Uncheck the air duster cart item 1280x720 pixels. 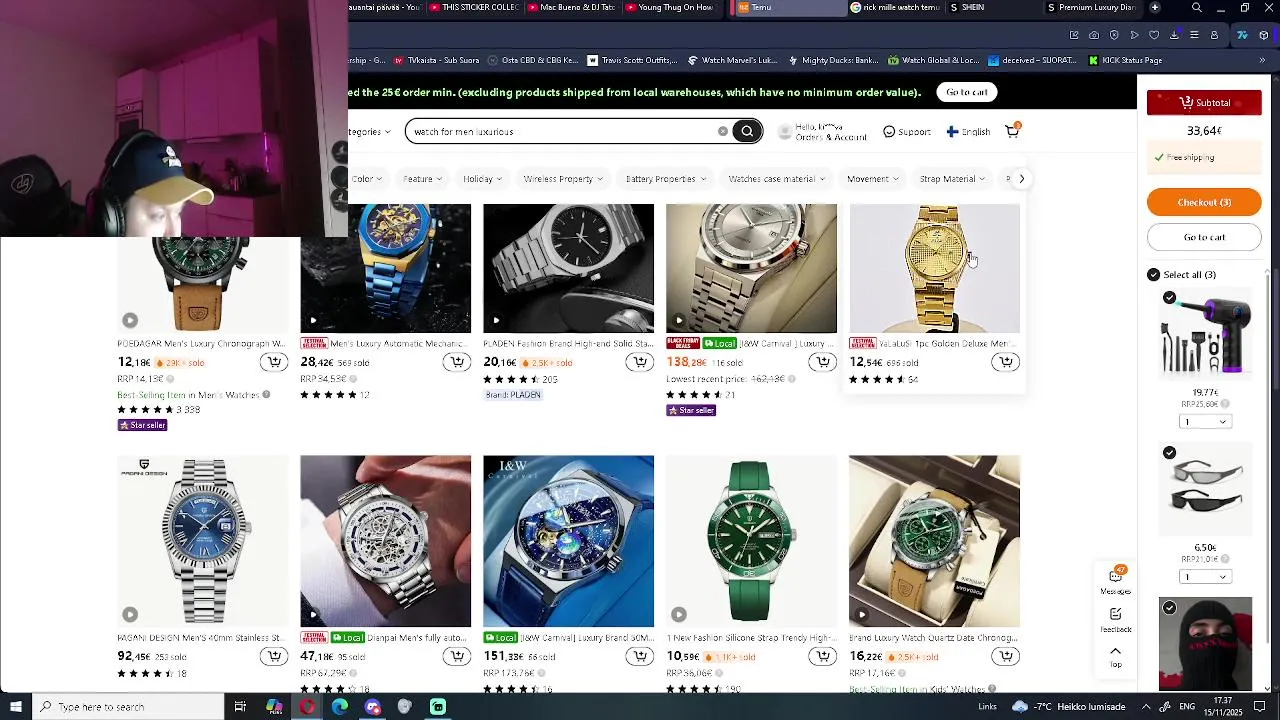[1169, 297]
